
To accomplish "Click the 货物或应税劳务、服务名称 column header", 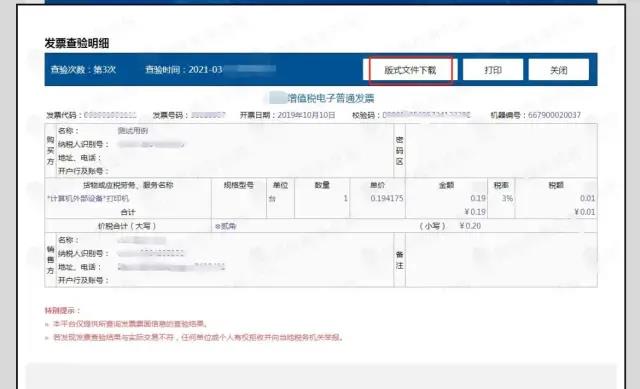I will click(128, 185).
